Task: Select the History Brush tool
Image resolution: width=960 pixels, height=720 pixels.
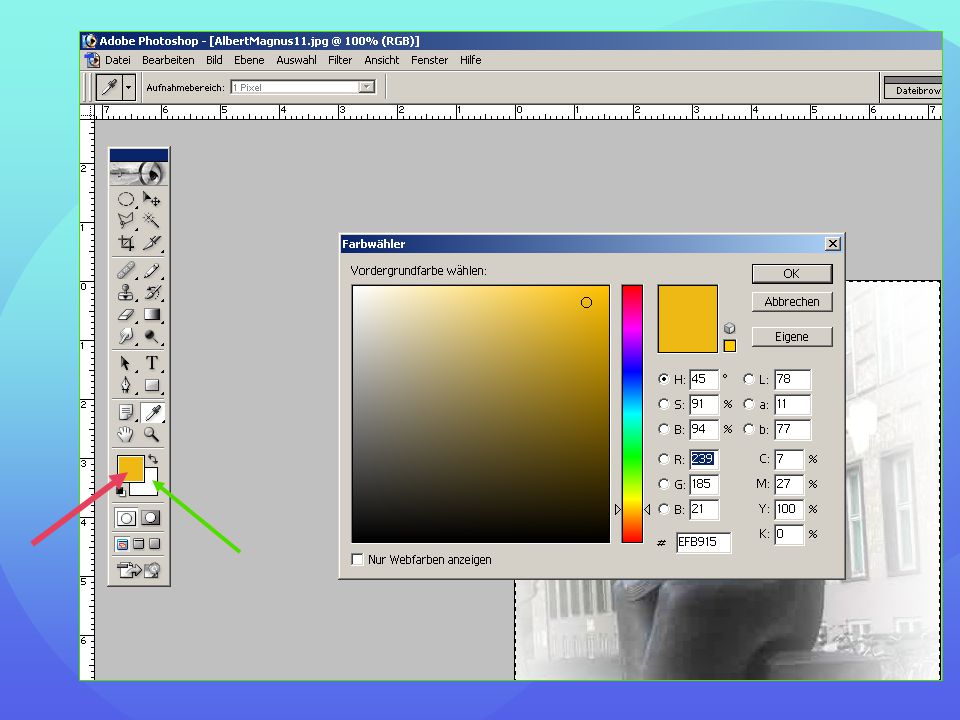Action: pyautogui.click(x=151, y=292)
